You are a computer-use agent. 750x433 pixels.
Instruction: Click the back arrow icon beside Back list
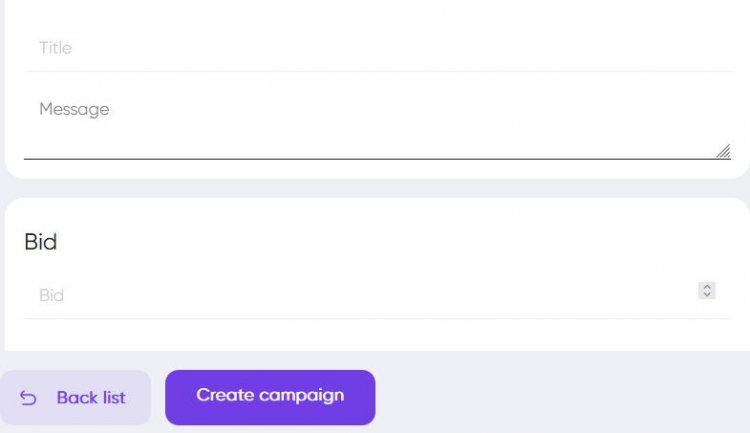pos(29,398)
